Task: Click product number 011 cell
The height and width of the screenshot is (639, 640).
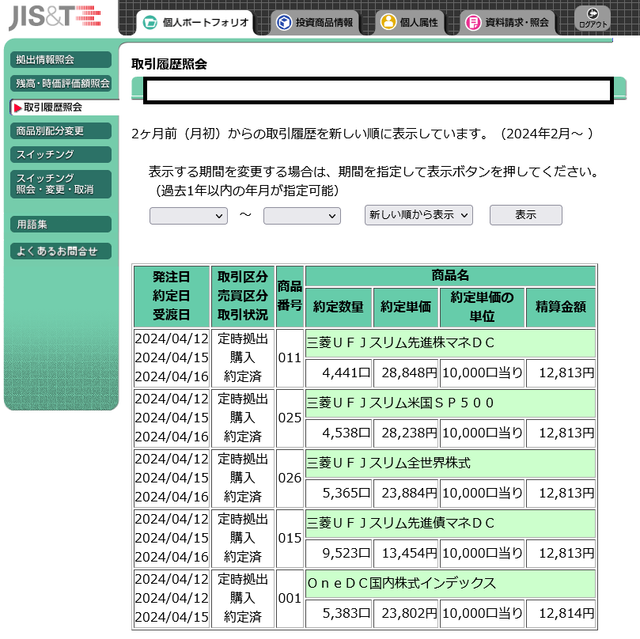Action: (290, 358)
